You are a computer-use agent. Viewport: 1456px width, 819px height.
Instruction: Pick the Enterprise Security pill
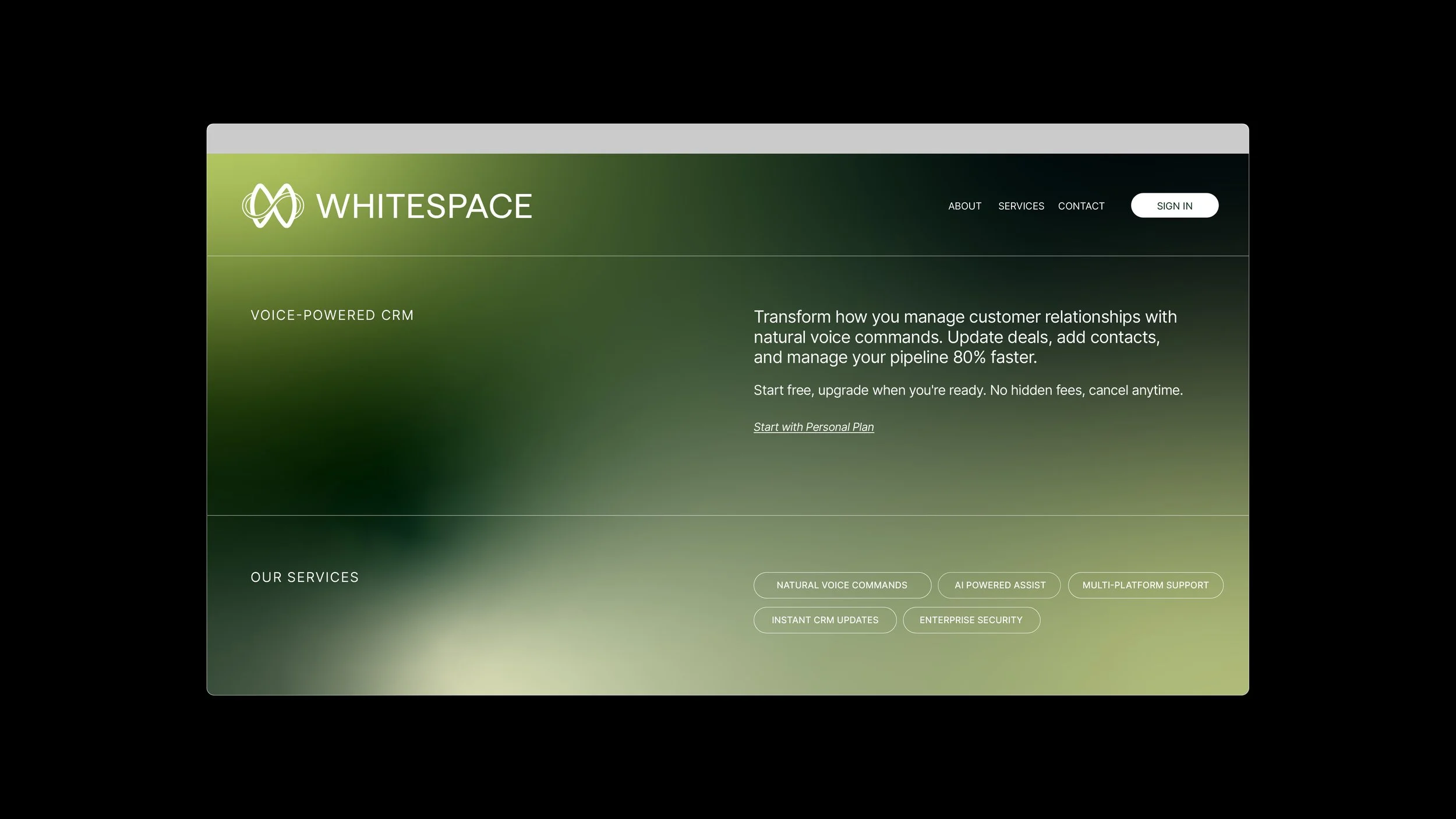971,620
